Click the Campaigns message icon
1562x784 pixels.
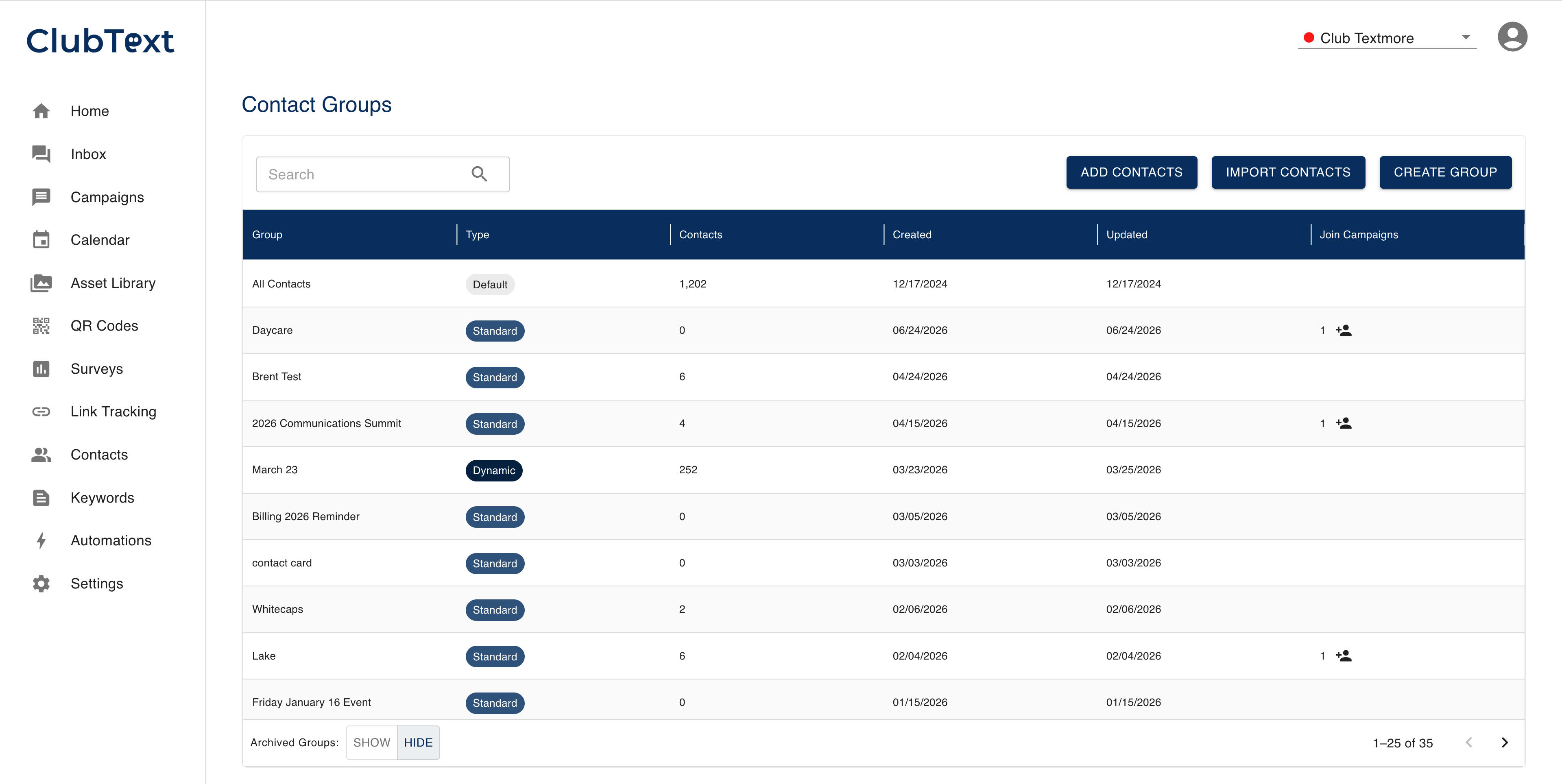coord(41,197)
